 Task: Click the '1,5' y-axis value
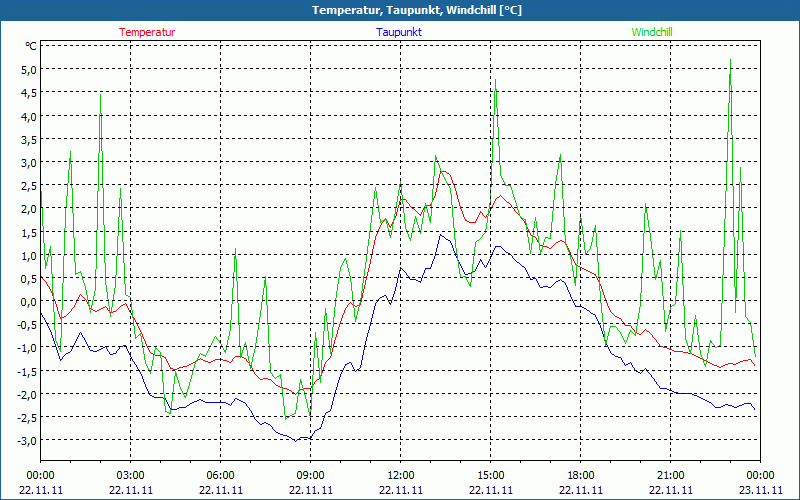[x=29, y=232]
